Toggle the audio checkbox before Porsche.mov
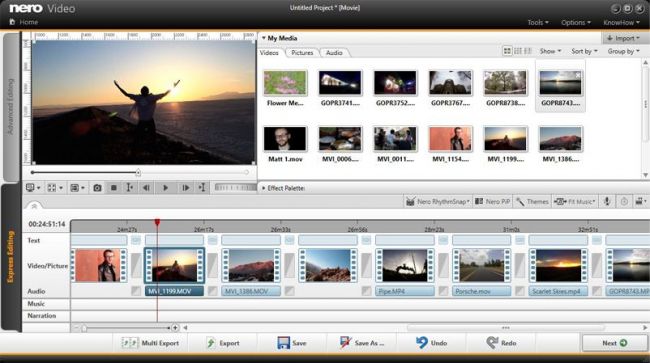Image resolution: width=650 pixels, height=363 pixels. [443, 291]
